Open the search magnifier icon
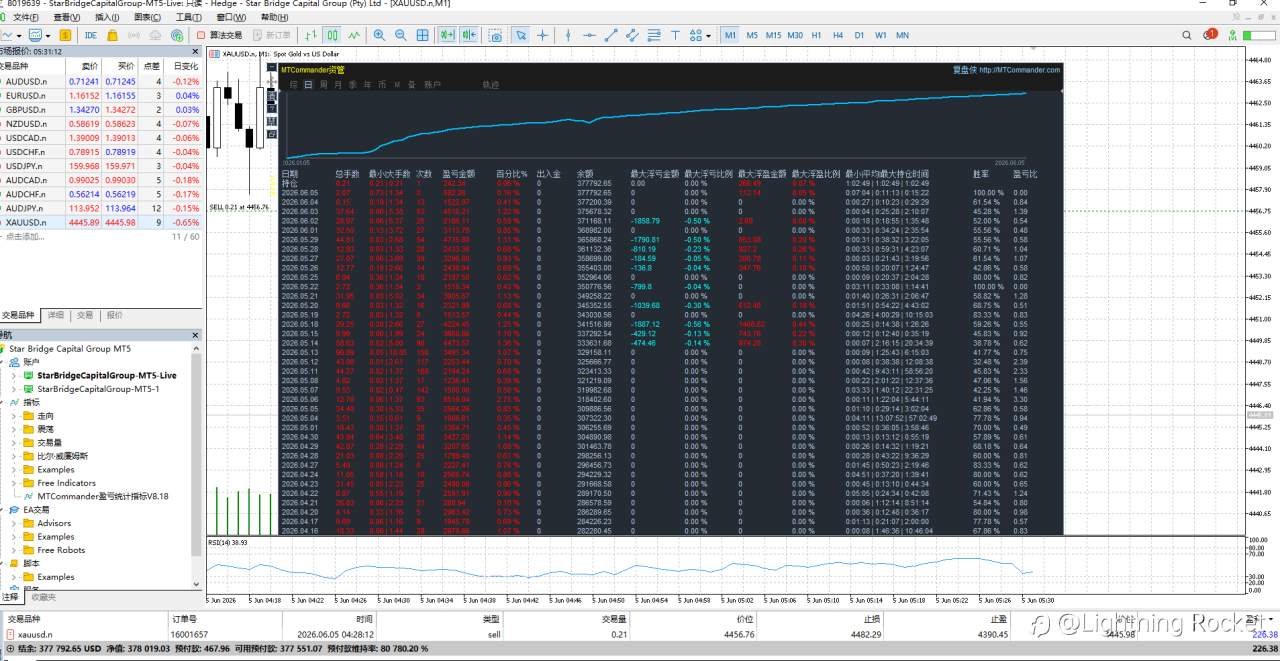This screenshot has height=661, width=1280. pyautogui.click(x=1187, y=35)
